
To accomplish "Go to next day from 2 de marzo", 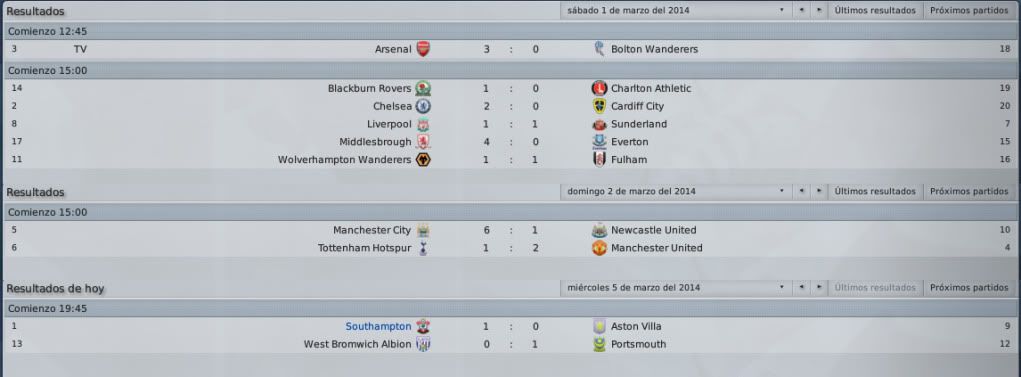I will click(x=818, y=191).
